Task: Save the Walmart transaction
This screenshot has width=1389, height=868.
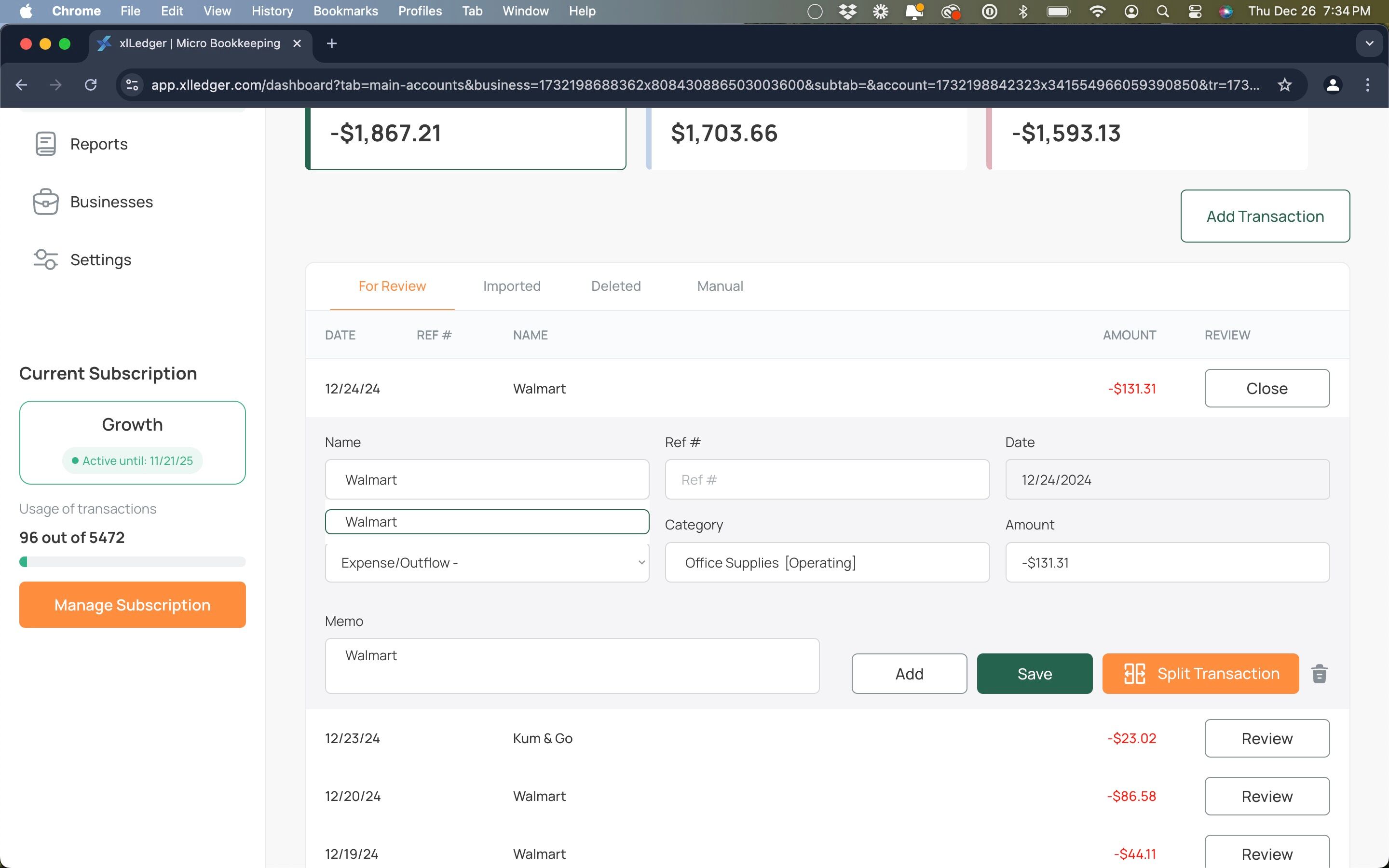Action: click(x=1035, y=673)
